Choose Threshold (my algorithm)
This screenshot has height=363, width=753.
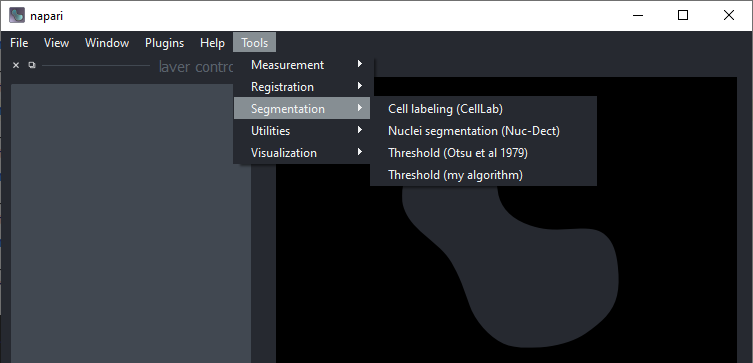484,175
